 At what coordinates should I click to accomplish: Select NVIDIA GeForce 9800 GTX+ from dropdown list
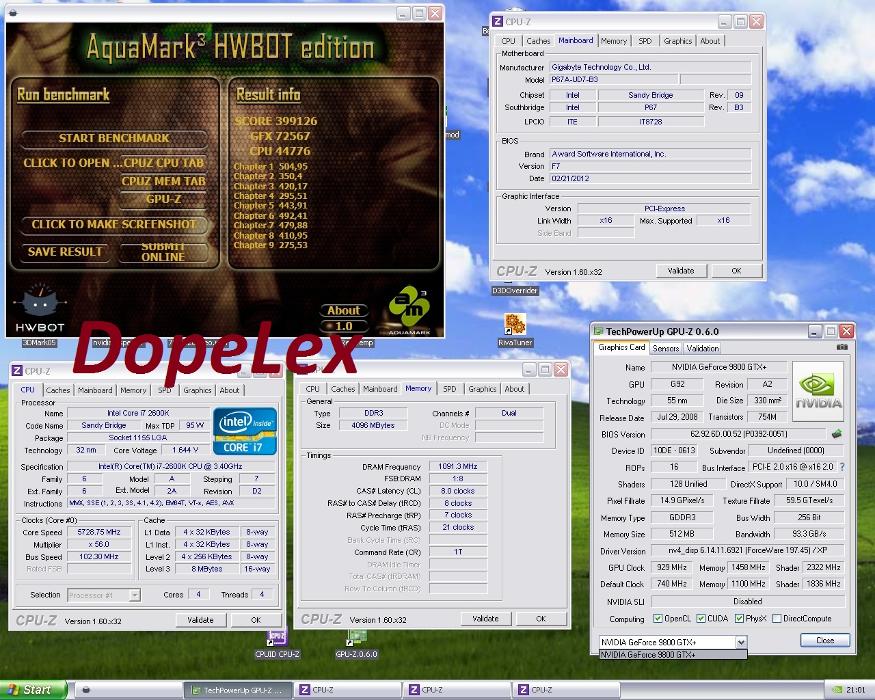673,654
